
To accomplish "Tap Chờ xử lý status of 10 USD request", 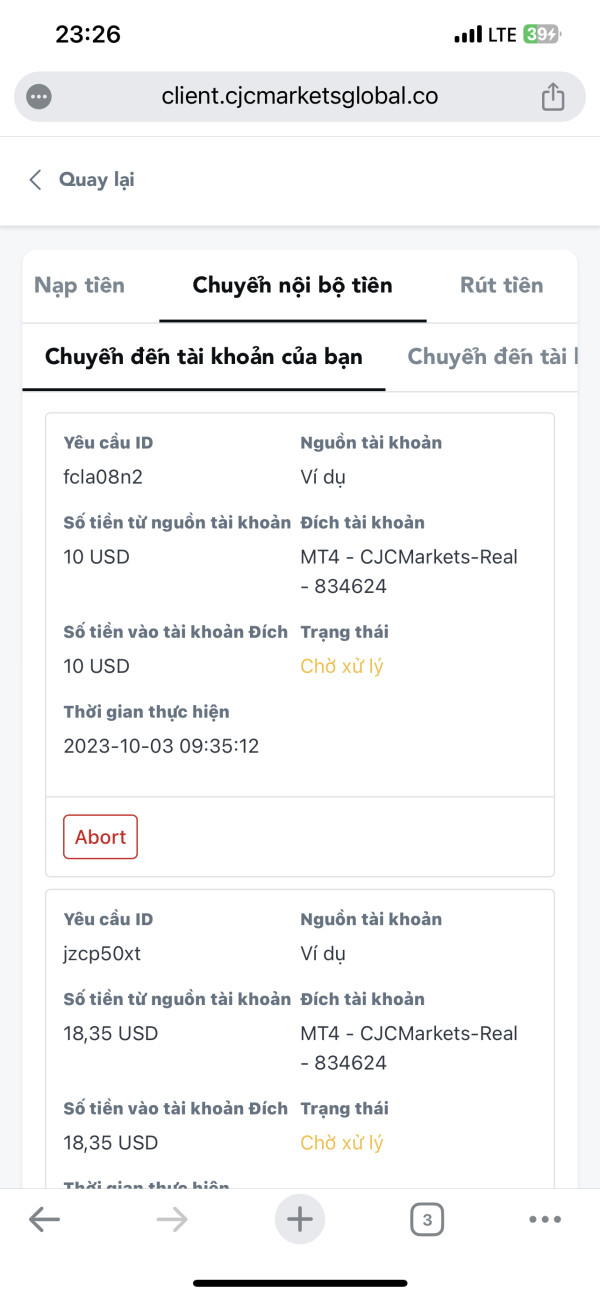I will pos(342,666).
